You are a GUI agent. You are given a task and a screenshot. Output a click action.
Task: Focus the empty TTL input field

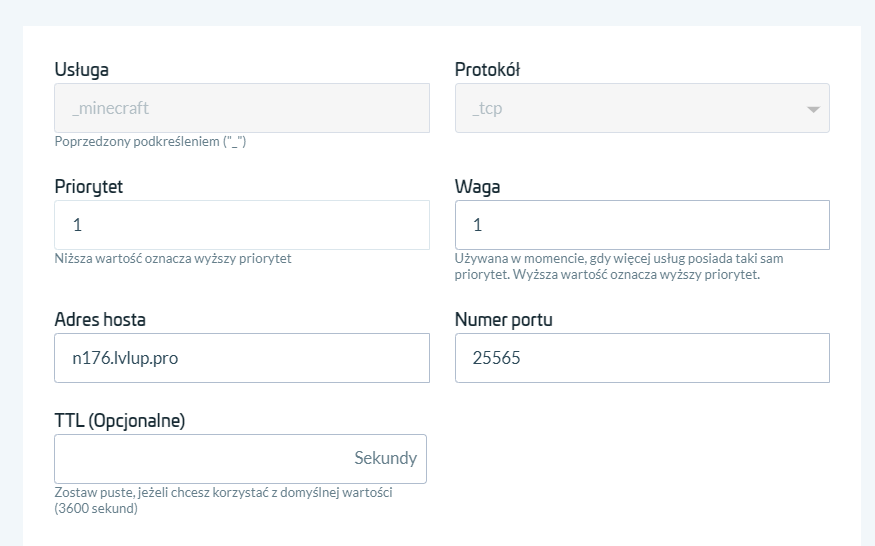pyautogui.click(x=200, y=459)
